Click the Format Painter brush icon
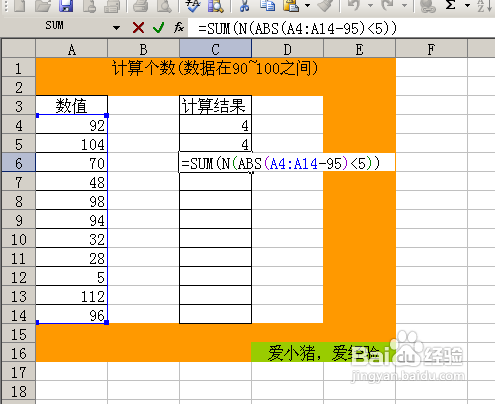The height and width of the screenshot is (404, 495). click(x=325, y=5)
